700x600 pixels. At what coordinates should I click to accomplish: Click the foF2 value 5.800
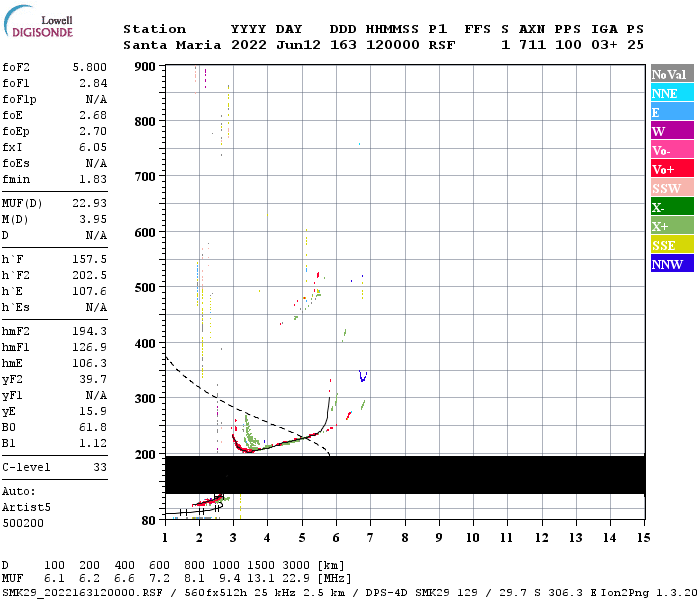pyautogui.click(x=89, y=67)
